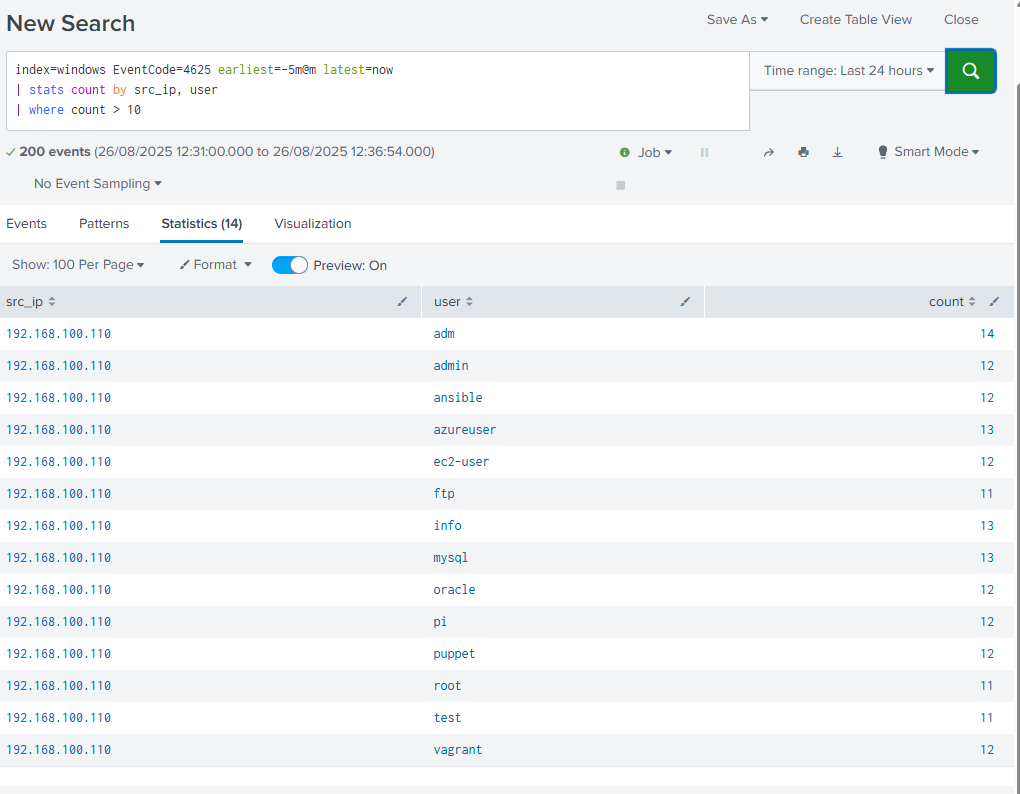Image resolution: width=1020 pixels, height=794 pixels.
Task: Turn off the Preview toggle
Action: click(290, 265)
